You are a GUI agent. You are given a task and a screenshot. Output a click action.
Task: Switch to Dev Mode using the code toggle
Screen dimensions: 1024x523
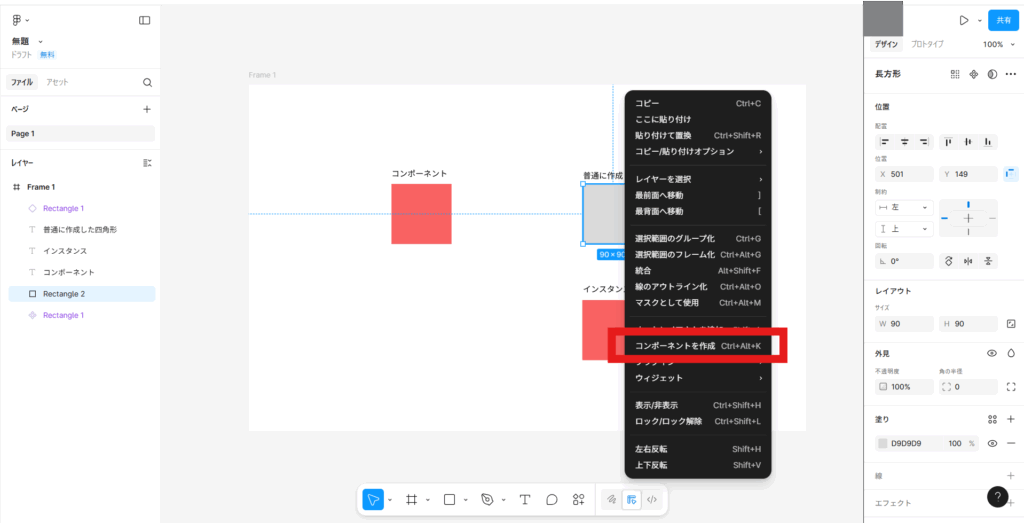click(x=653, y=499)
